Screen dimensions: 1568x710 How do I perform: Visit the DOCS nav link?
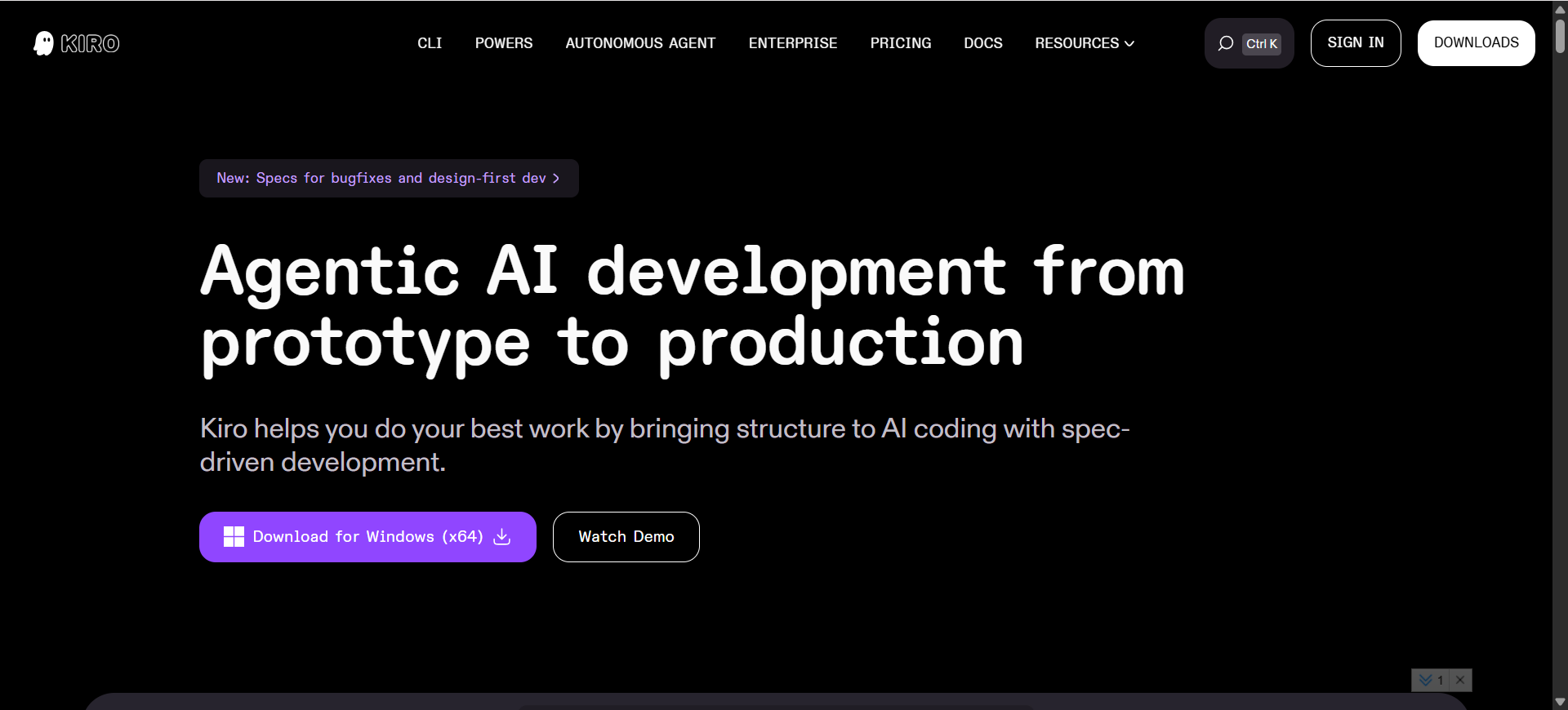983,43
